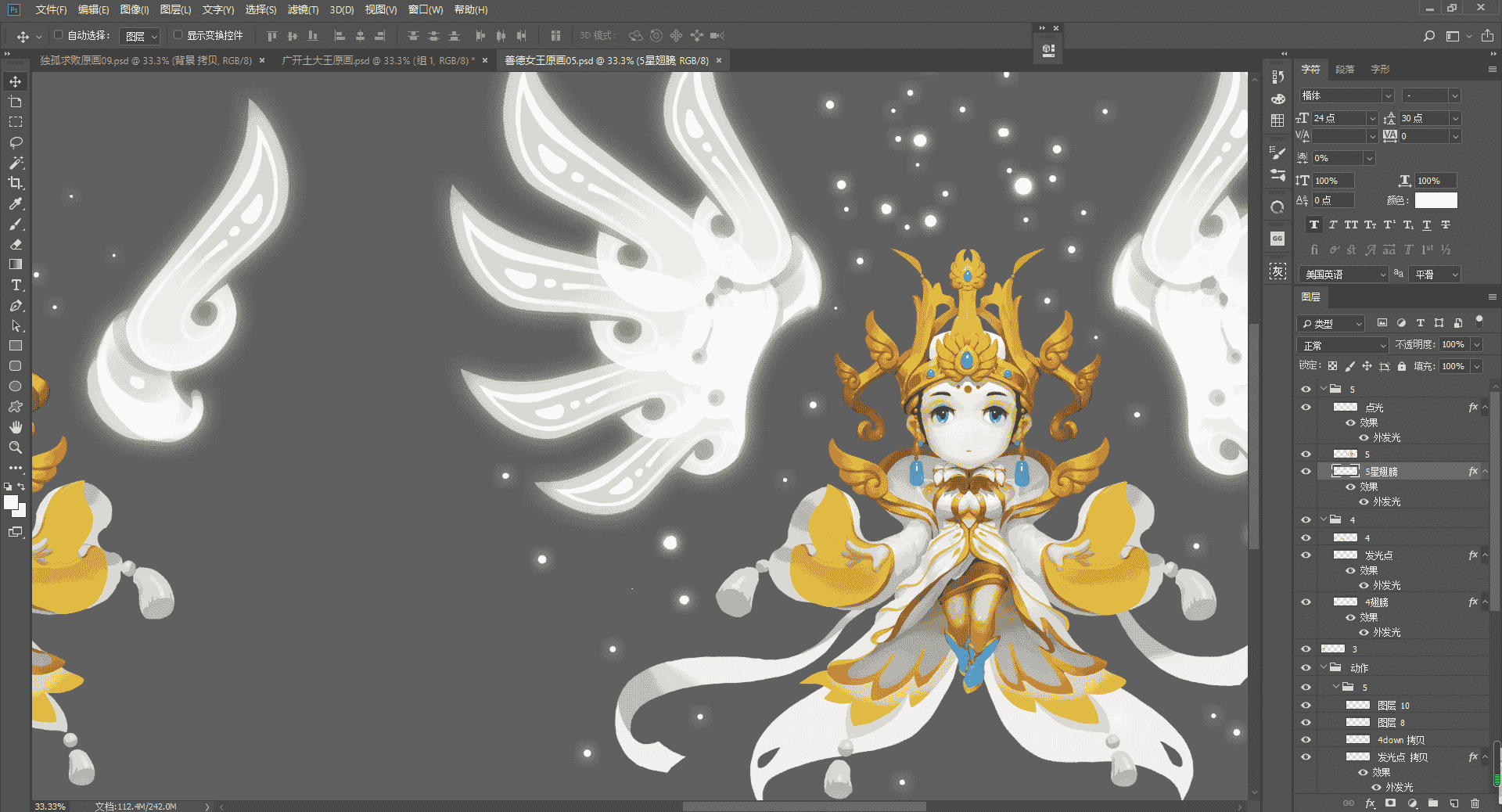Screen dimensions: 1502x812
Task: Collapse the 动作 layer group
Action: [1324, 667]
